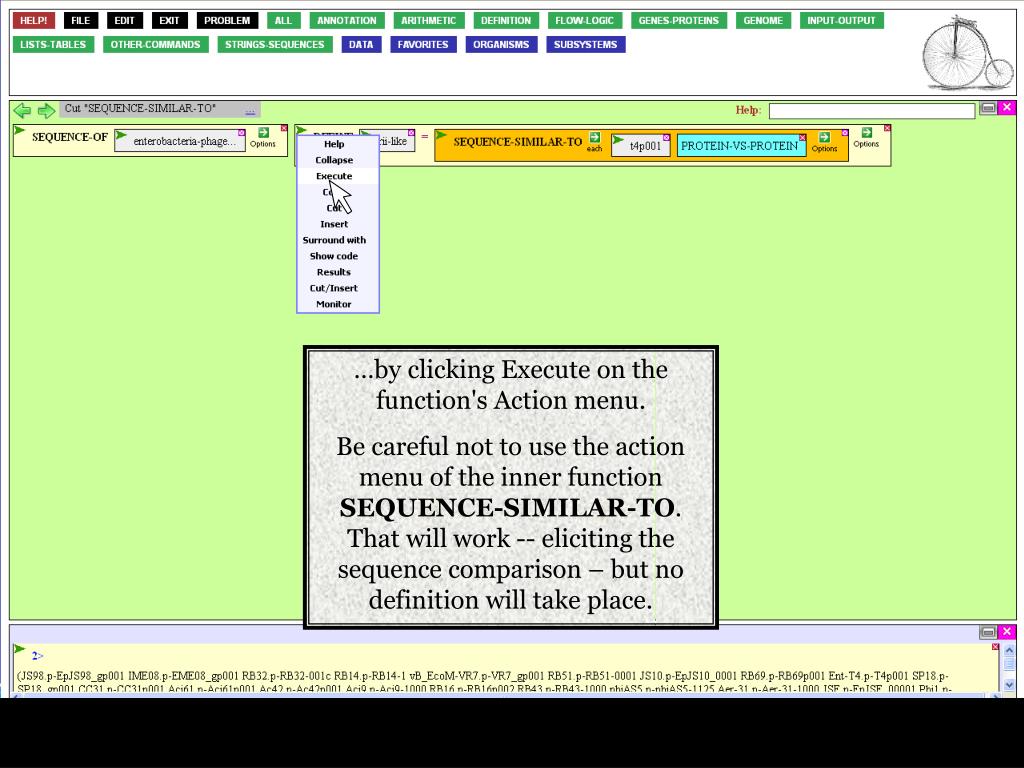Open the SEQUENCE-OF Options arrow icon
1024x768 pixels.
point(263,133)
